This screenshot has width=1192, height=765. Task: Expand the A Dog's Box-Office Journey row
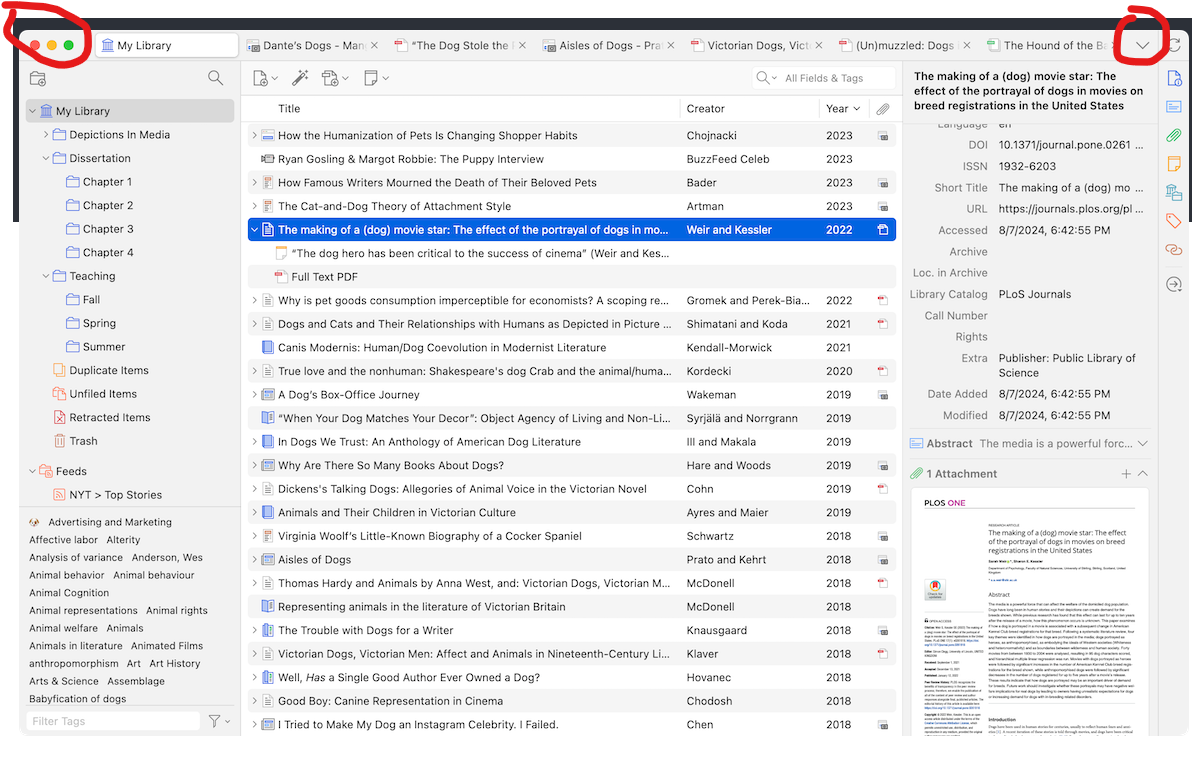(x=255, y=395)
